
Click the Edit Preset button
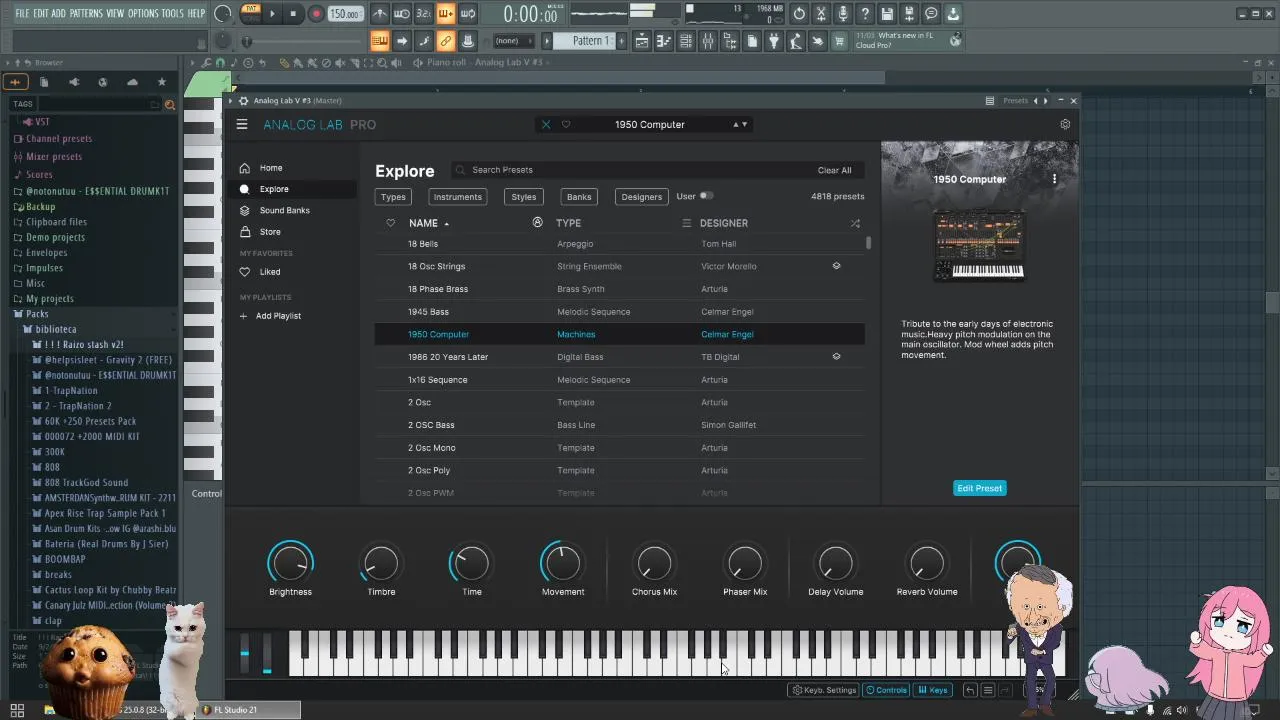coord(979,488)
